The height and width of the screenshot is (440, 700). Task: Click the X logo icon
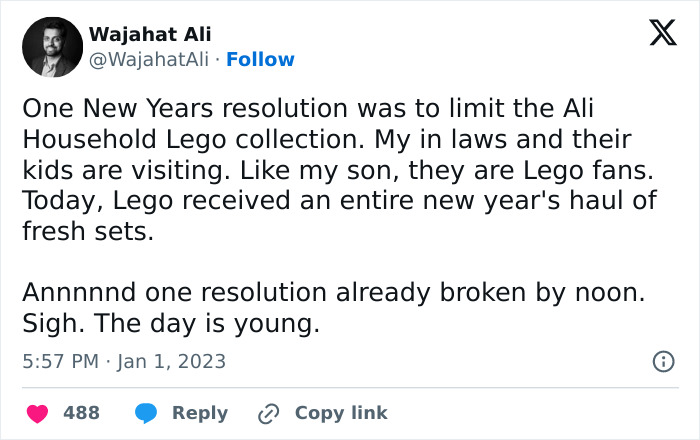pos(663,33)
